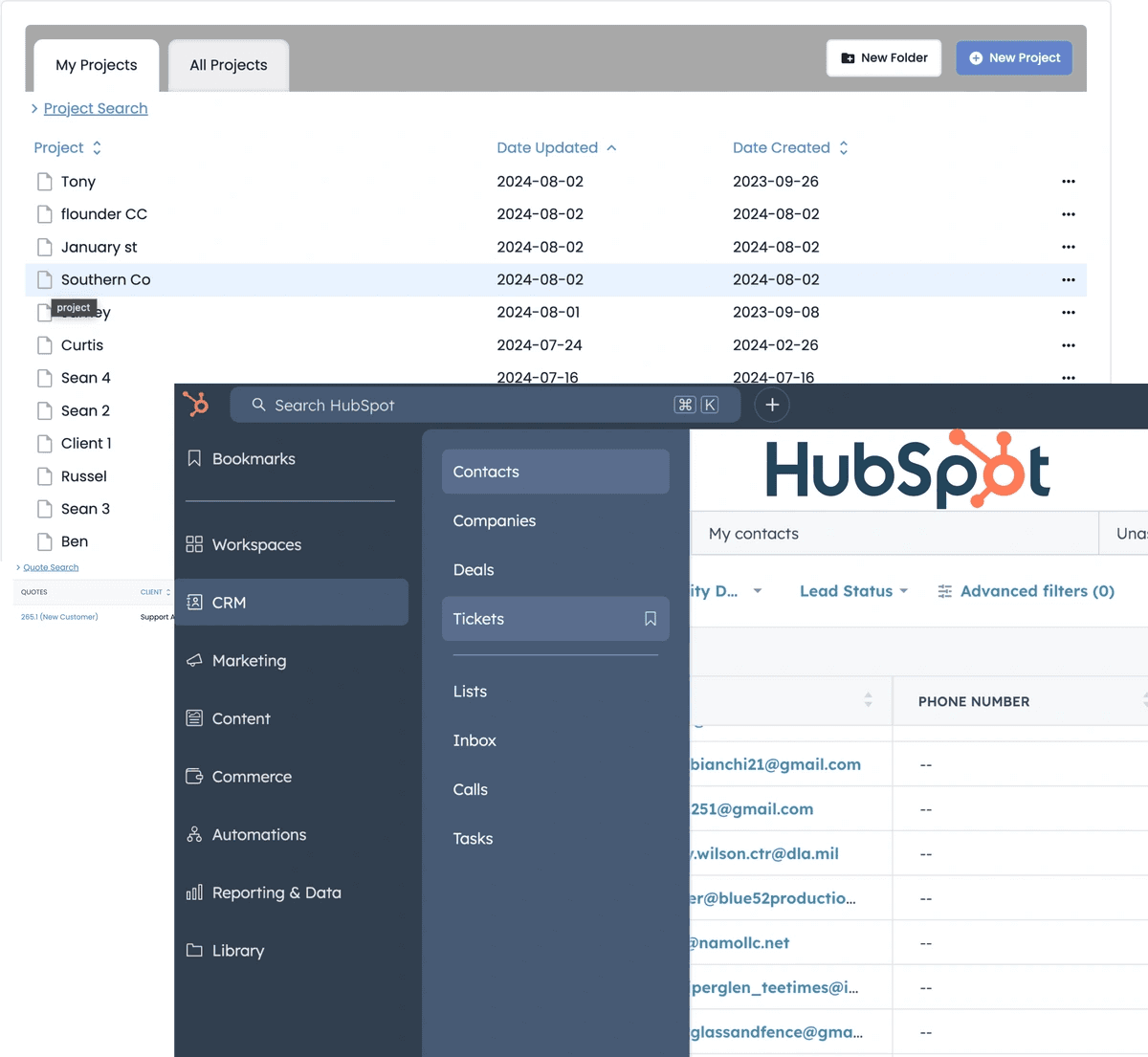Click the bookmark icon on the Tickets row
The image size is (1148, 1057).
[651, 619]
